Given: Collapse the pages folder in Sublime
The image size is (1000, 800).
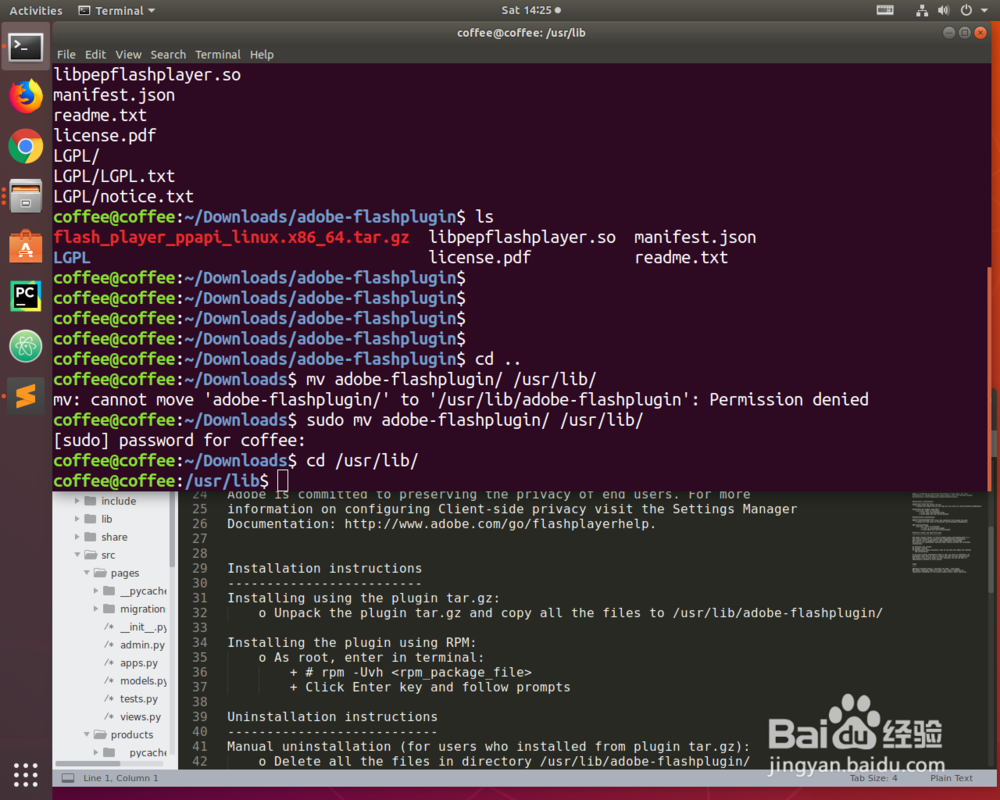Looking at the screenshot, I should (87, 572).
